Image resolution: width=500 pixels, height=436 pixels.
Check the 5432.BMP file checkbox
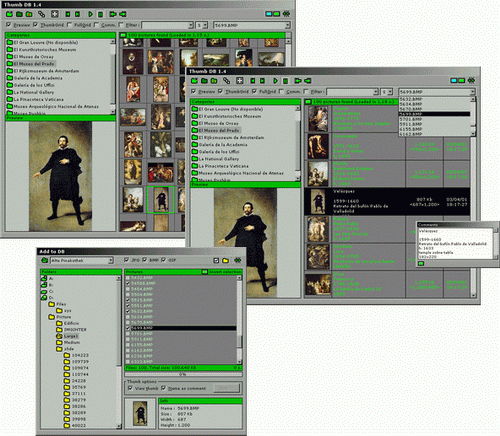[128, 277]
